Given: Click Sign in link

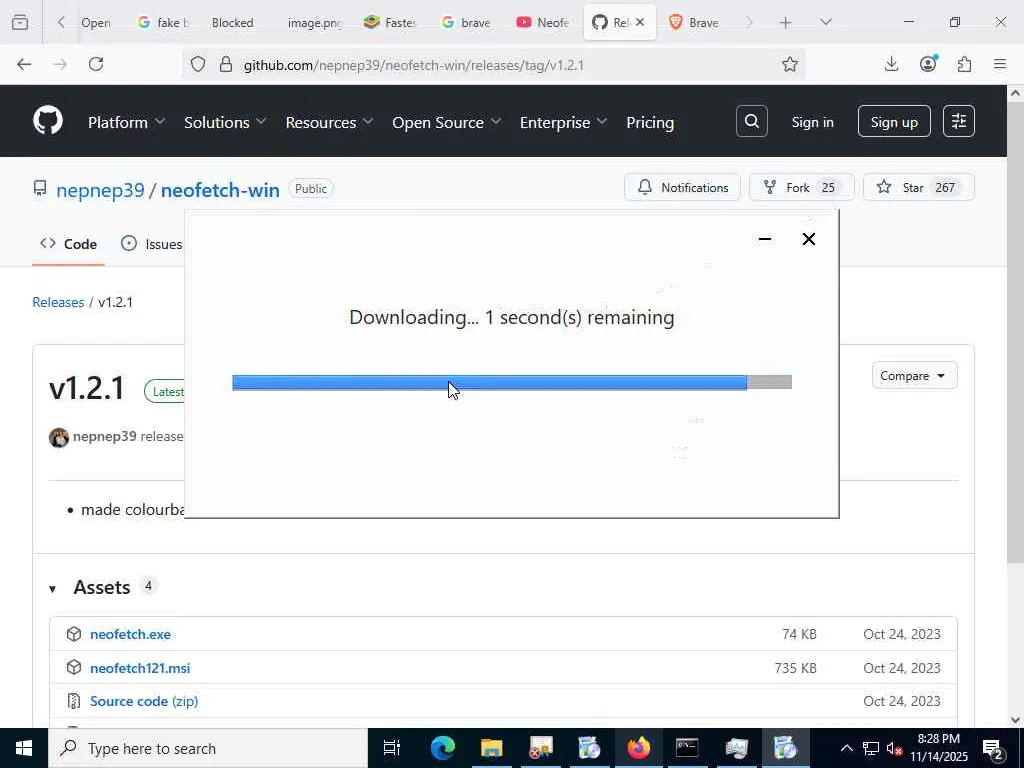Looking at the screenshot, I should [812, 122].
